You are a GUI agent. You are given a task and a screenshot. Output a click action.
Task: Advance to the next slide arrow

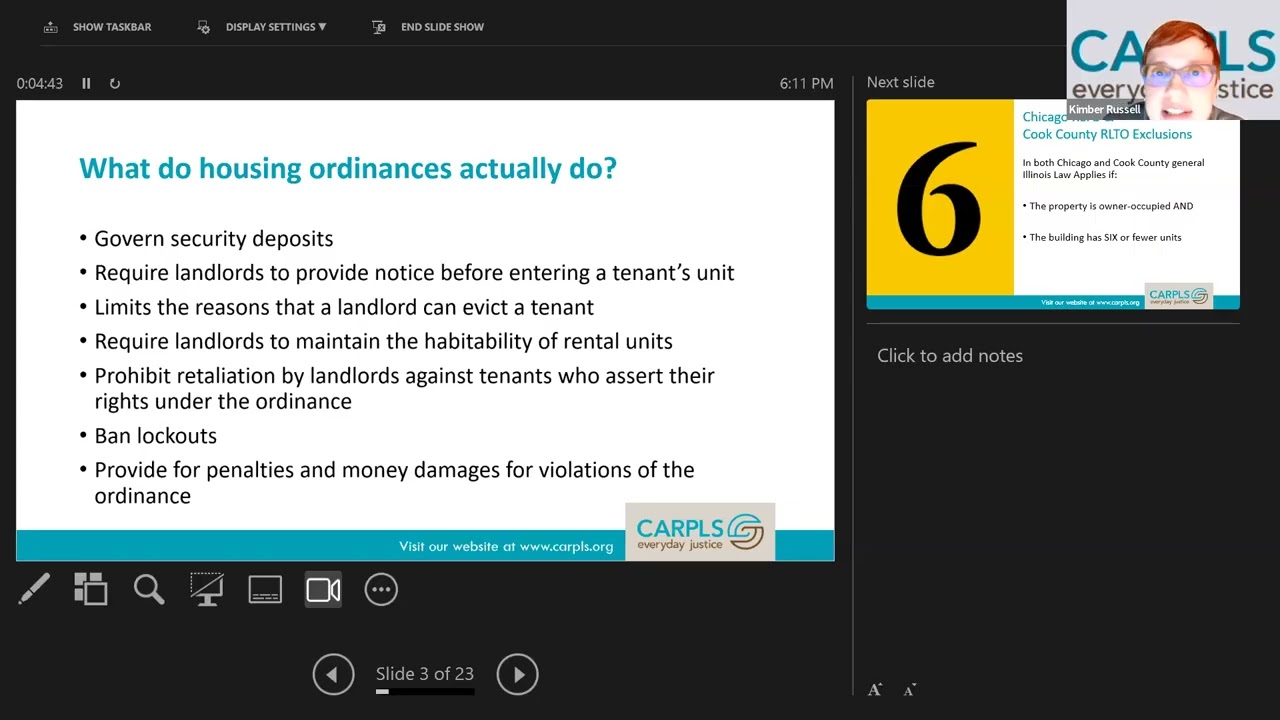tap(517, 674)
